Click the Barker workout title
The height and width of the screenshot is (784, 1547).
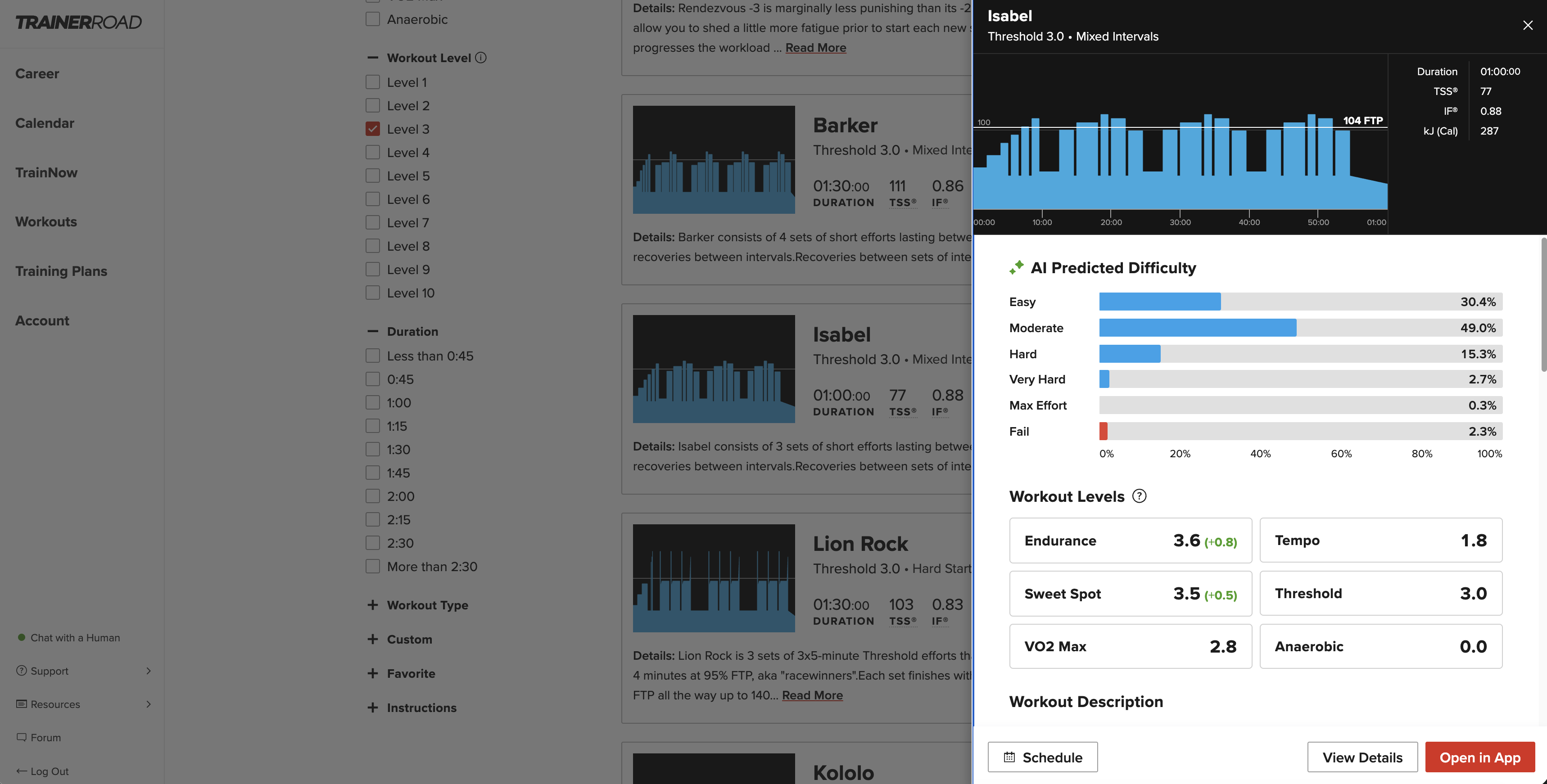tap(845, 125)
